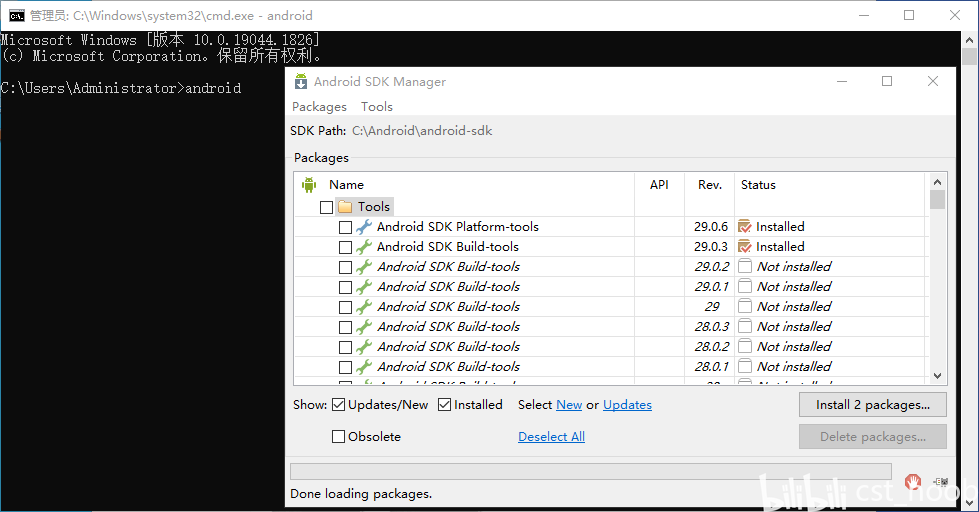Image resolution: width=979 pixels, height=512 pixels.
Task: Click Android SDK Manager title icon
Action: [301, 82]
